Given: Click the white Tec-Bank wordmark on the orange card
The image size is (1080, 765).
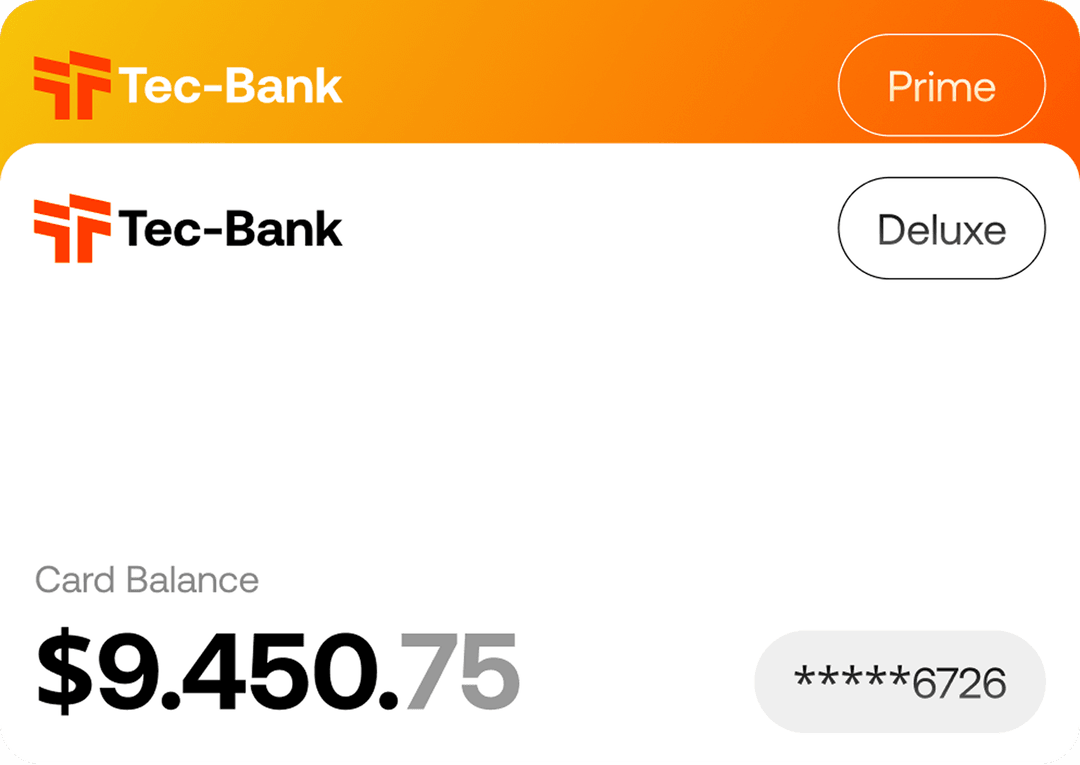Looking at the screenshot, I should click(x=230, y=86).
